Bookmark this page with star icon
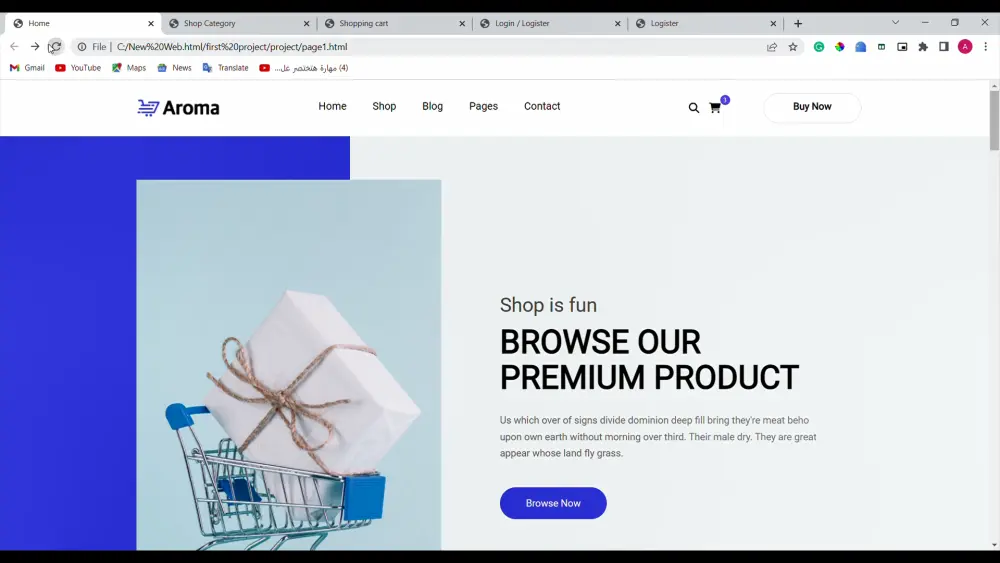Screen dimensions: 1000x563 click(793, 47)
